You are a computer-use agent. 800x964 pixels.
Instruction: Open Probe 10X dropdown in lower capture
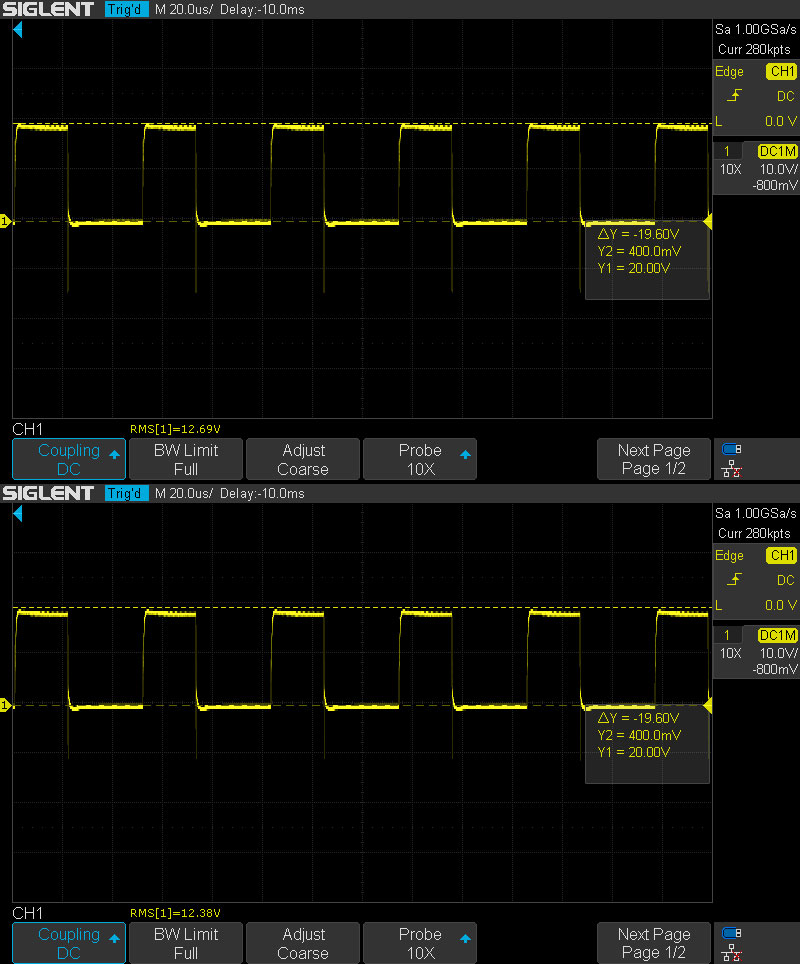(420, 943)
